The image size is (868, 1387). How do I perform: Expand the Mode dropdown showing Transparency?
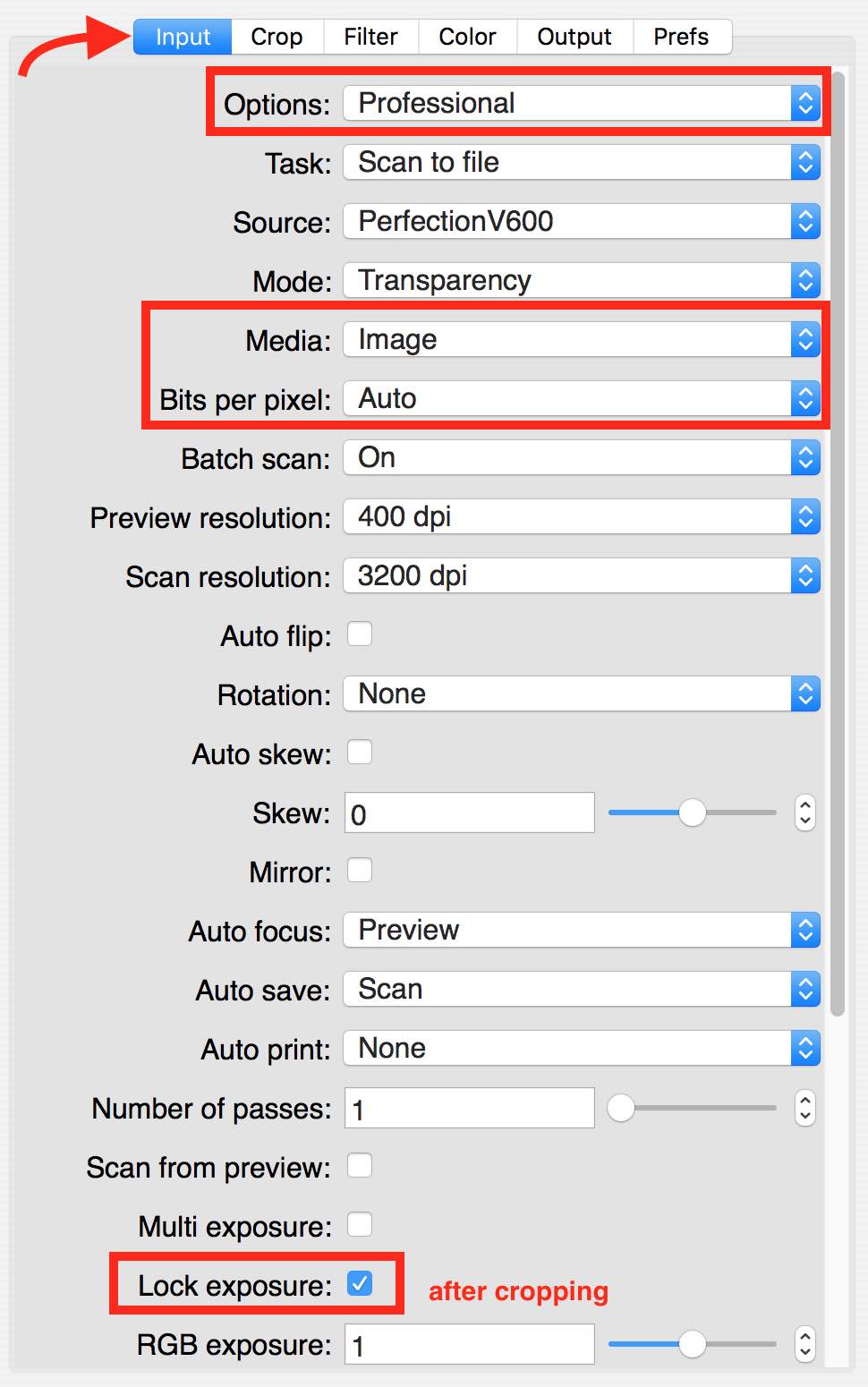[x=582, y=280]
